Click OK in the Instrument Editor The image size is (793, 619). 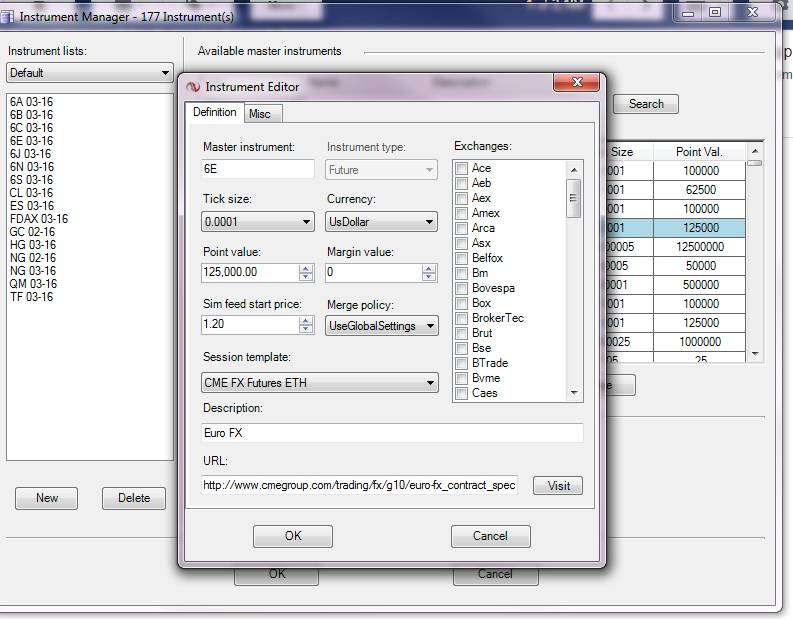293,536
